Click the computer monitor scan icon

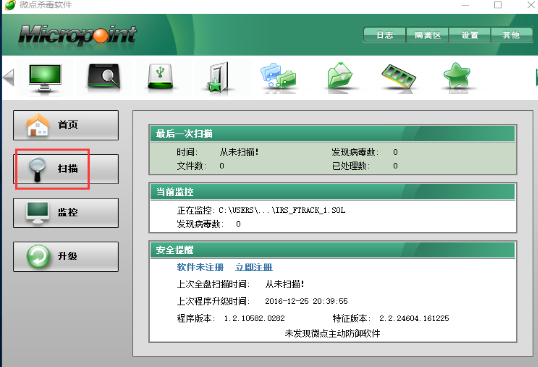(x=45, y=78)
